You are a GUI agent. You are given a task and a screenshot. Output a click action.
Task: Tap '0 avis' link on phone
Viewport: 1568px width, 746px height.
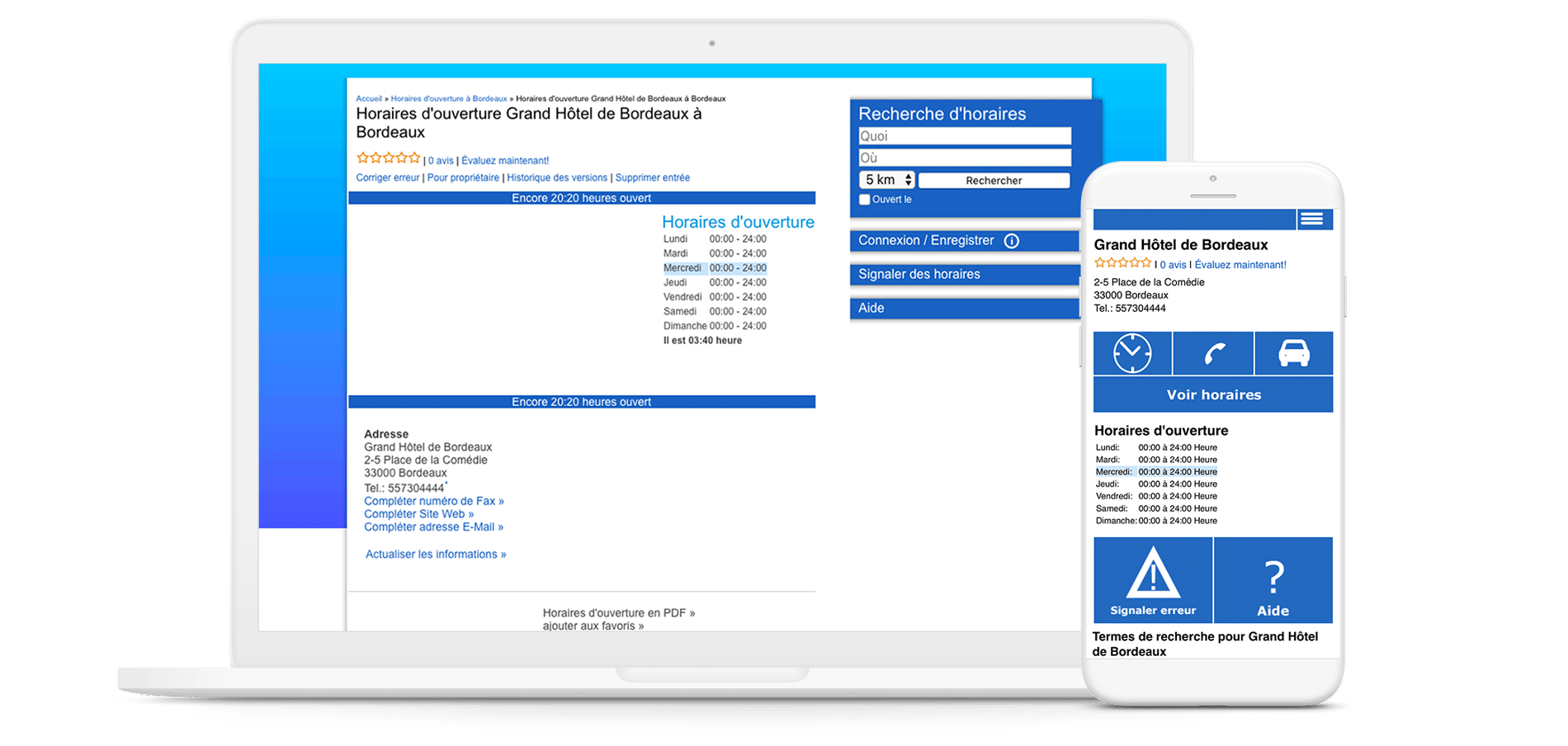click(x=1173, y=265)
